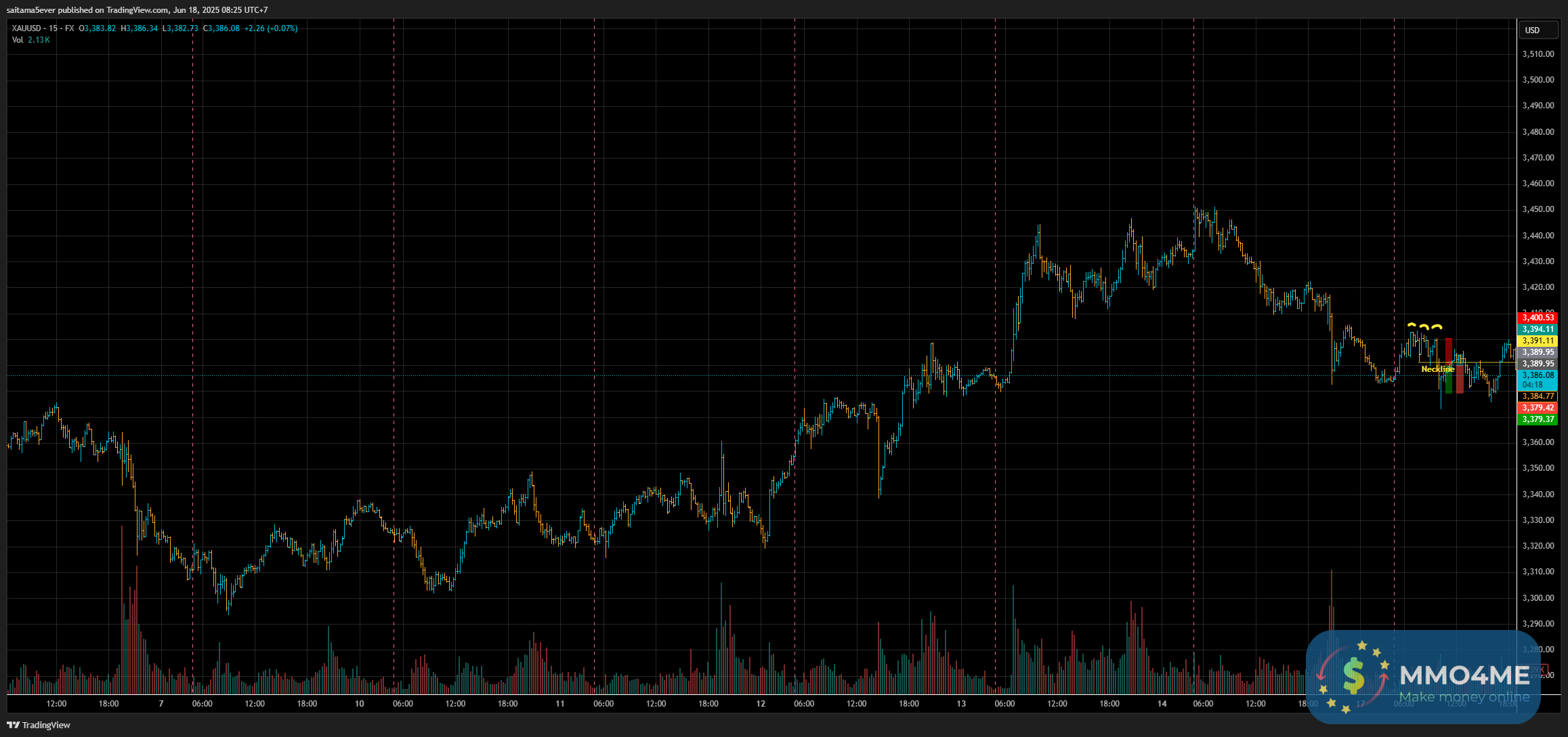The image size is (1568, 737).
Task: Click the orange-outlined 3,384.77 price label
Action: [x=1538, y=396]
